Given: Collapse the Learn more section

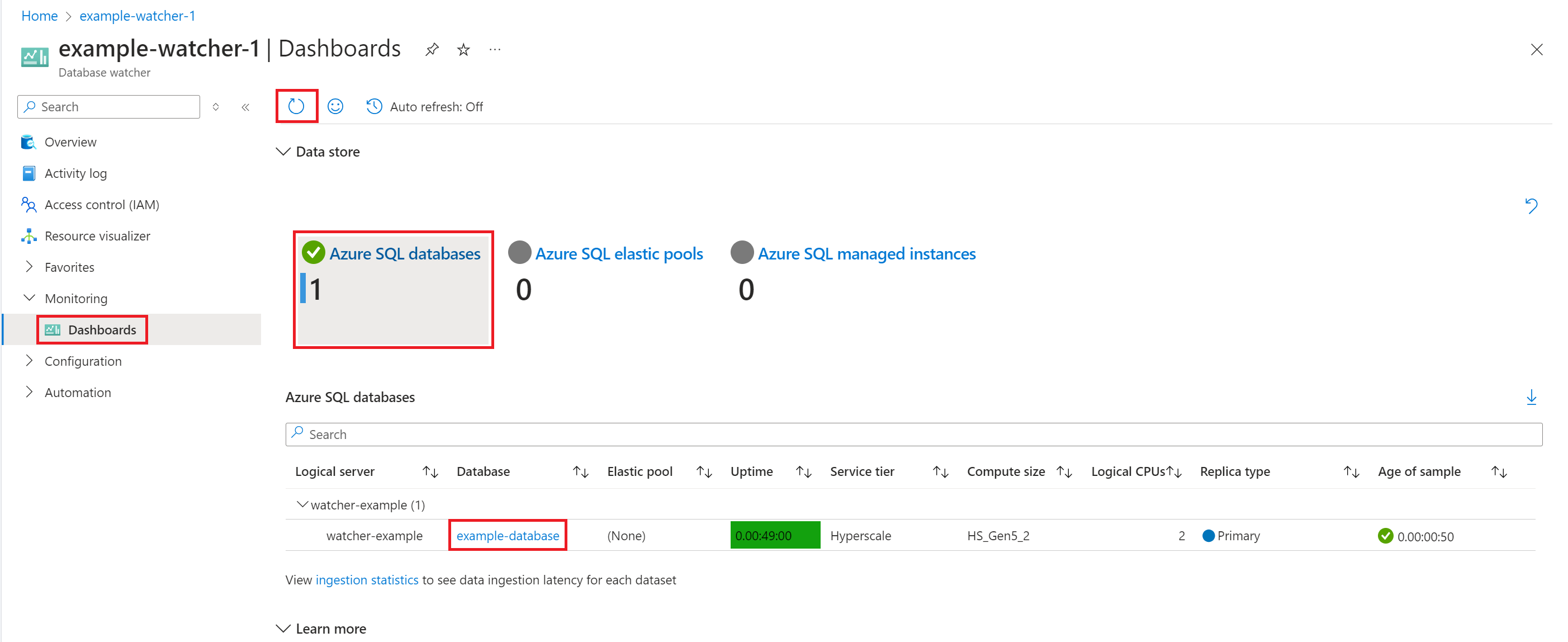Looking at the screenshot, I should [x=283, y=629].
